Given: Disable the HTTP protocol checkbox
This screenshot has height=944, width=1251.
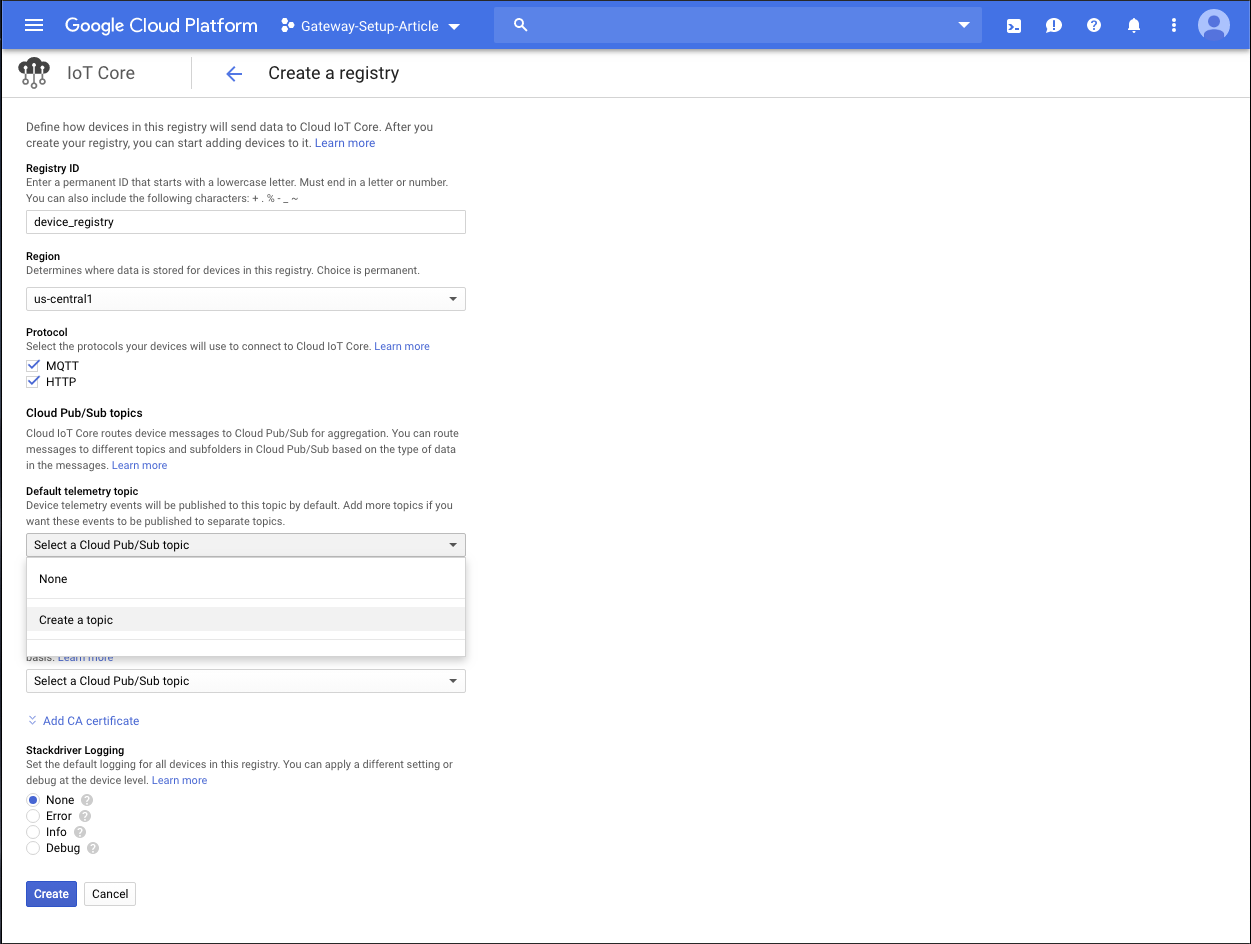Looking at the screenshot, I should tap(32, 381).
